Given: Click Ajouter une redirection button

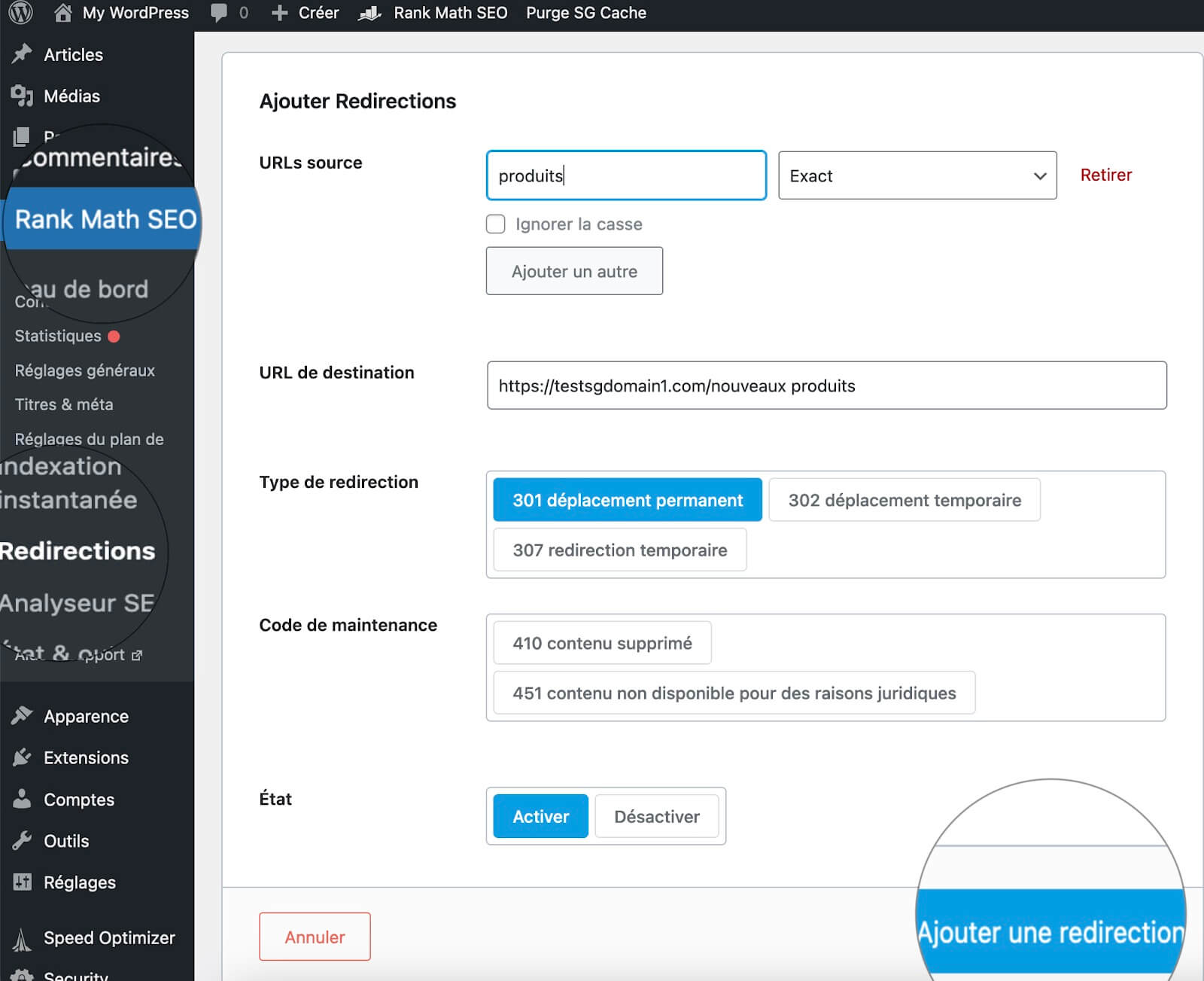Looking at the screenshot, I should (1050, 932).
